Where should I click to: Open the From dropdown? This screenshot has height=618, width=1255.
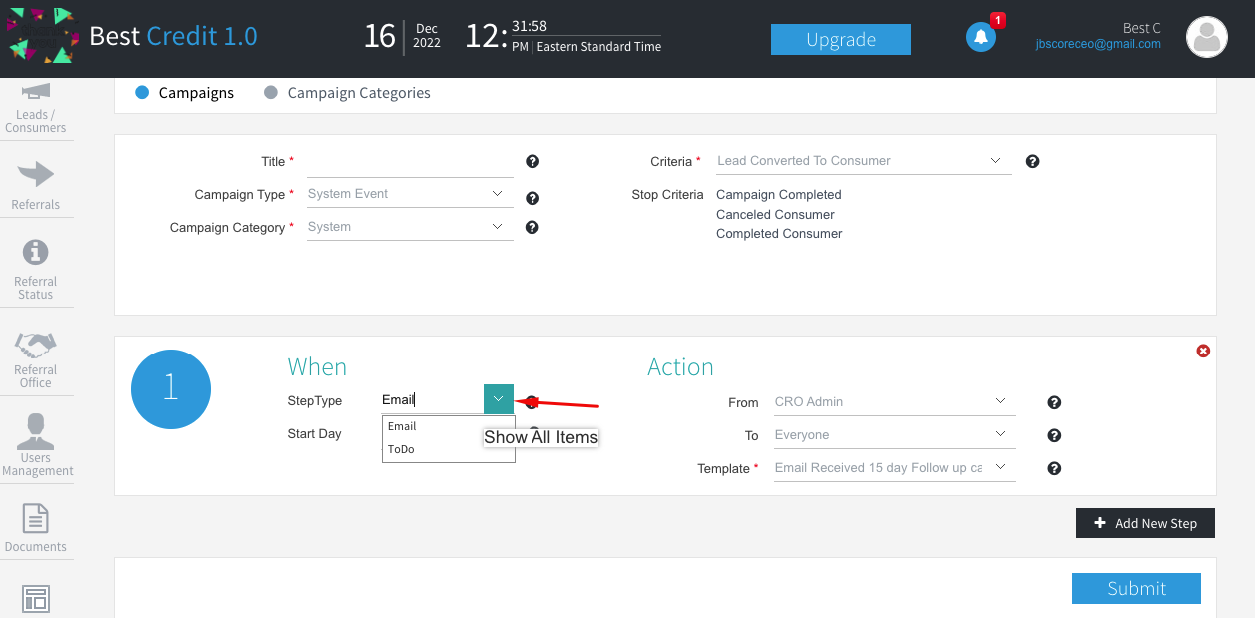coord(1000,401)
